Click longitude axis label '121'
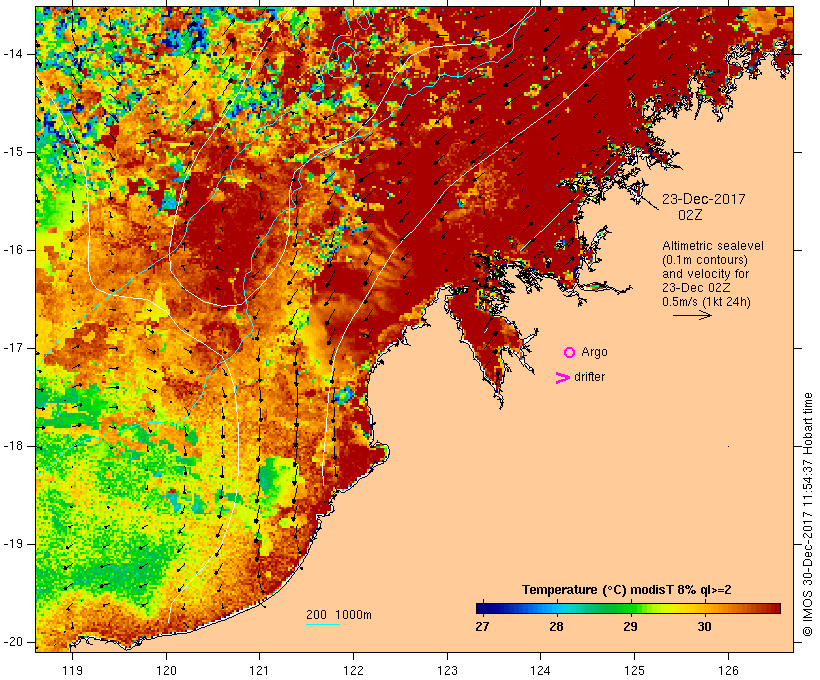820x680 pixels. (x=260, y=670)
